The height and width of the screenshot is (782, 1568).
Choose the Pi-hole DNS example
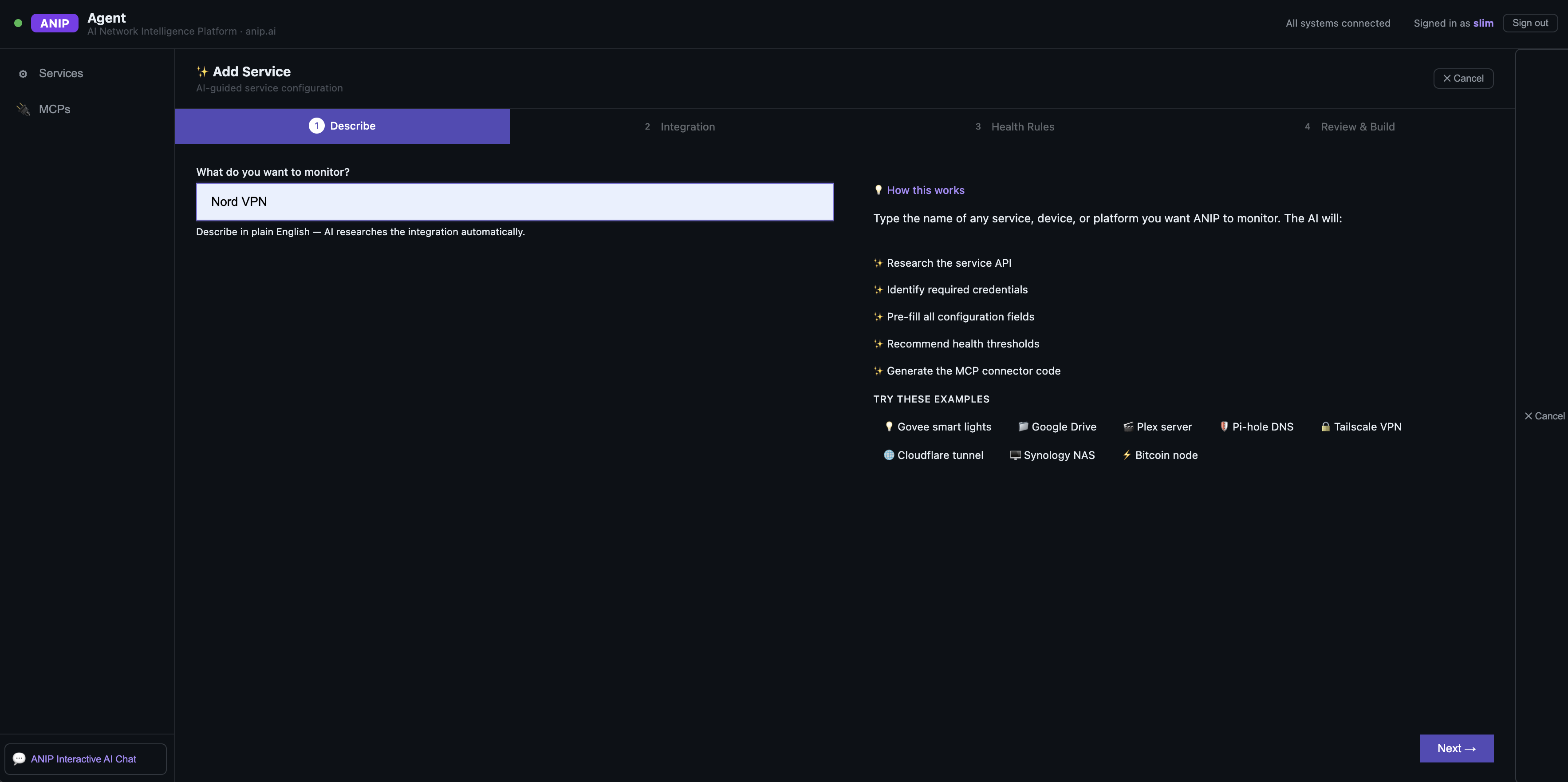coord(1257,427)
